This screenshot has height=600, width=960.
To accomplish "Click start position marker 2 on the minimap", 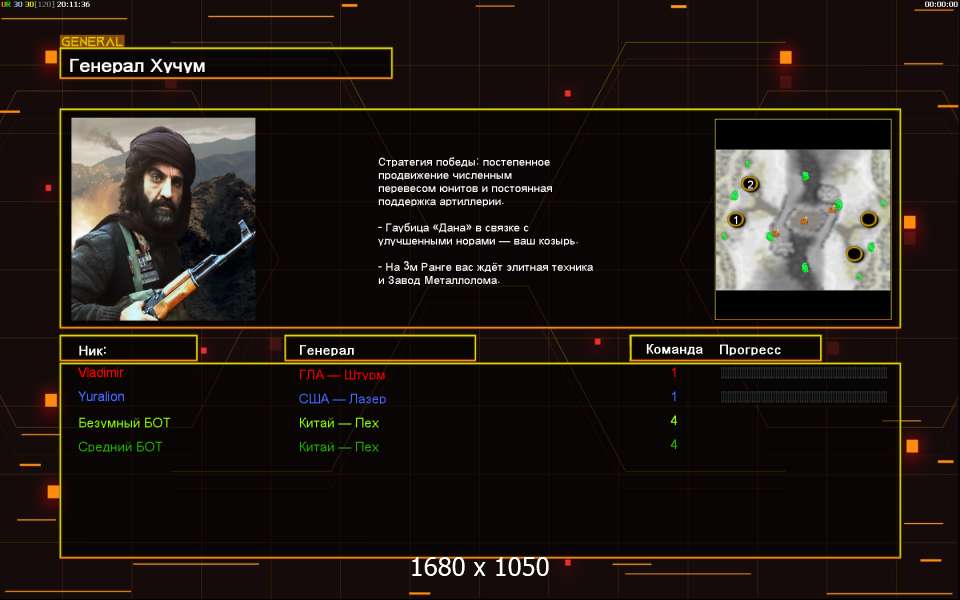I will coord(750,184).
